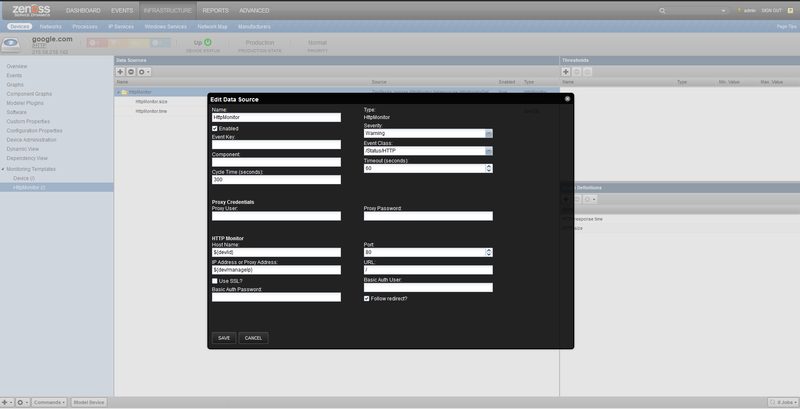Uncheck the Follow redirect? box
800x409 pixels.
click(366, 299)
